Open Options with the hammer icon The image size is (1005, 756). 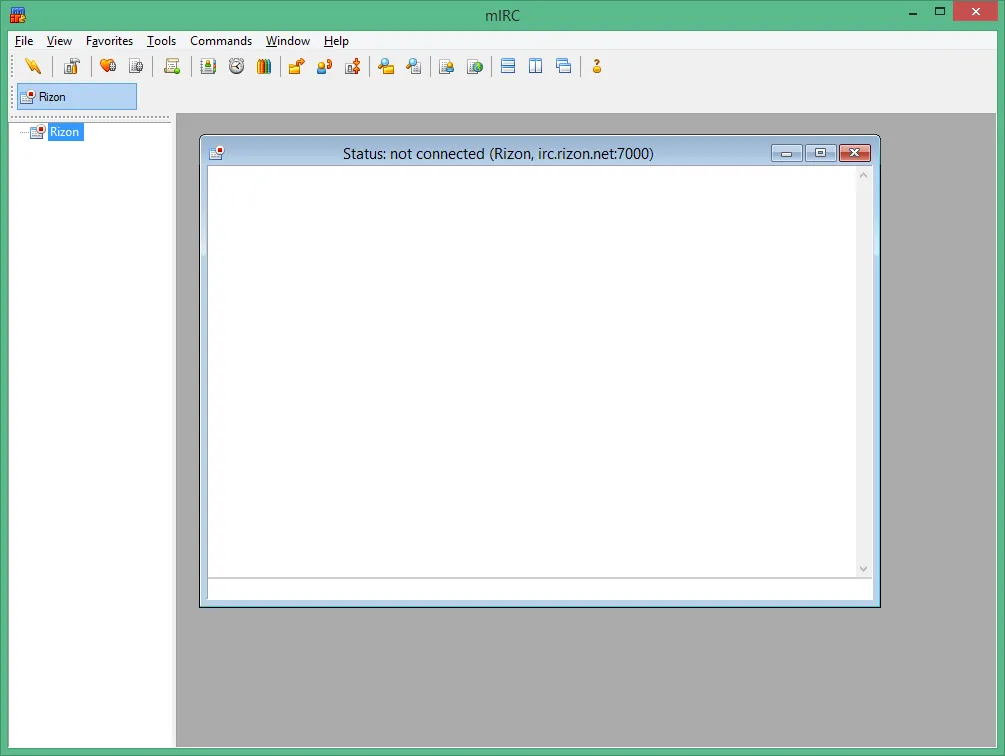click(x=71, y=66)
